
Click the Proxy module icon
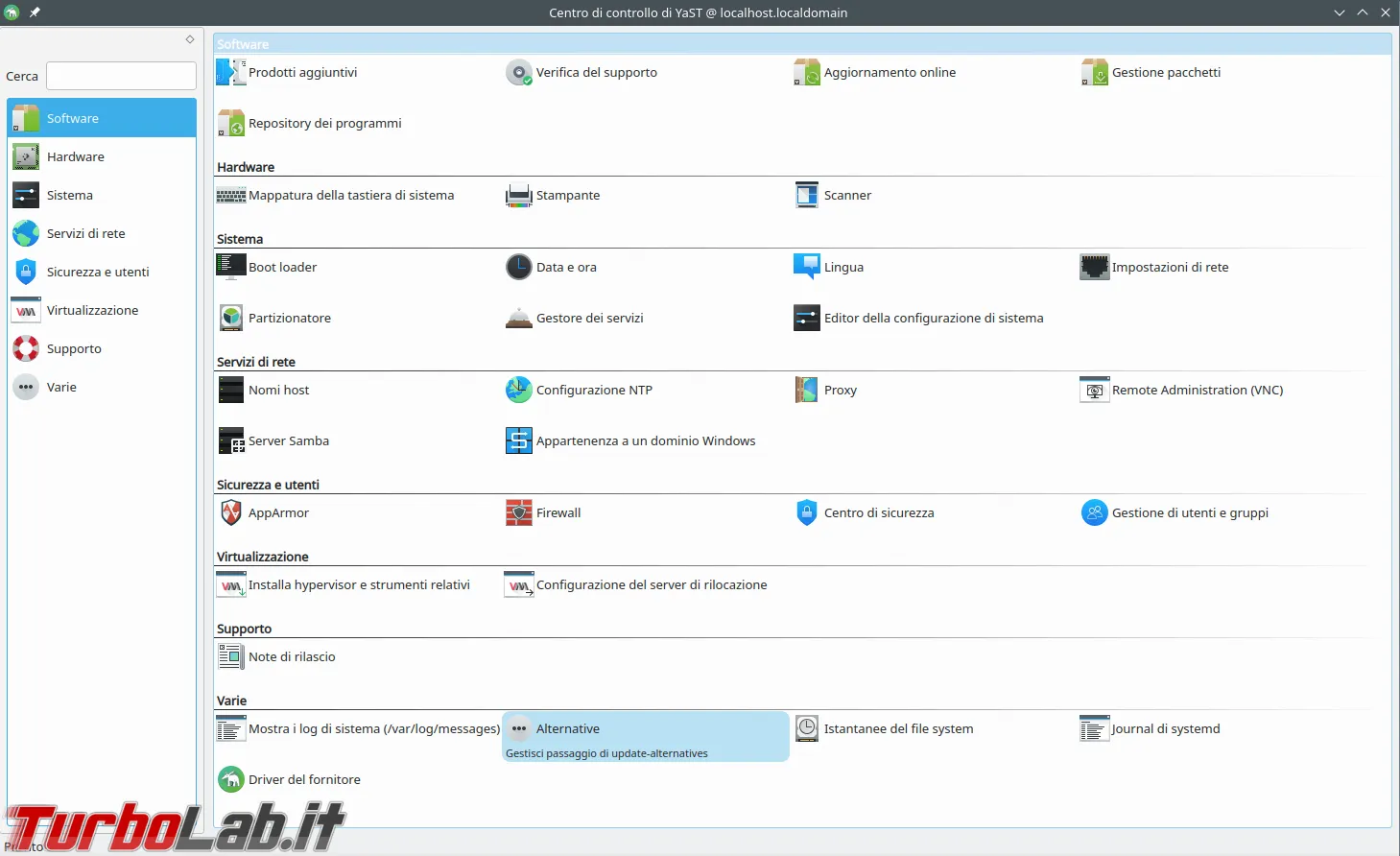click(807, 391)
